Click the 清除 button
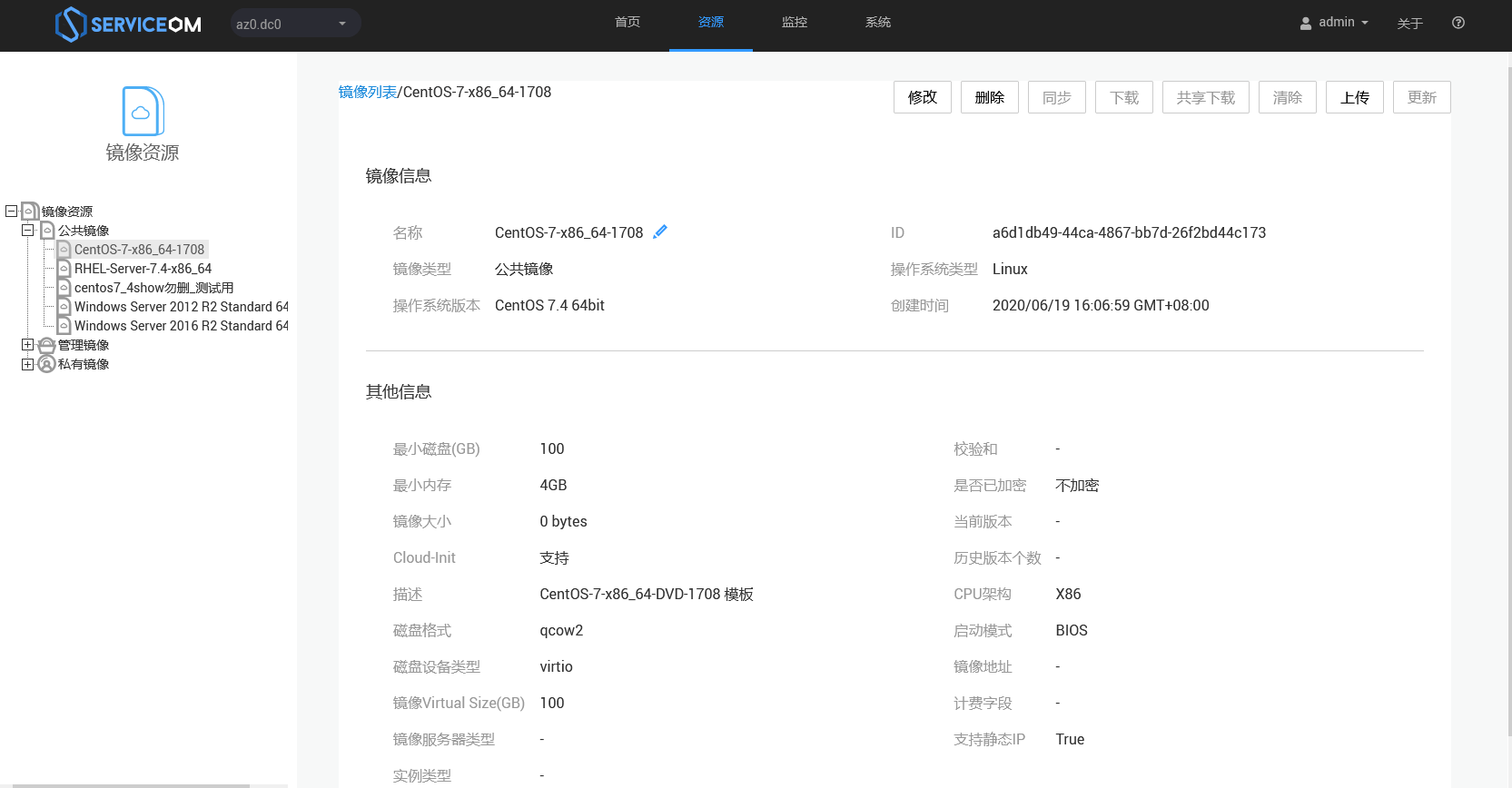Viewport: 1512px width, 788px height. coord(1288,97)
